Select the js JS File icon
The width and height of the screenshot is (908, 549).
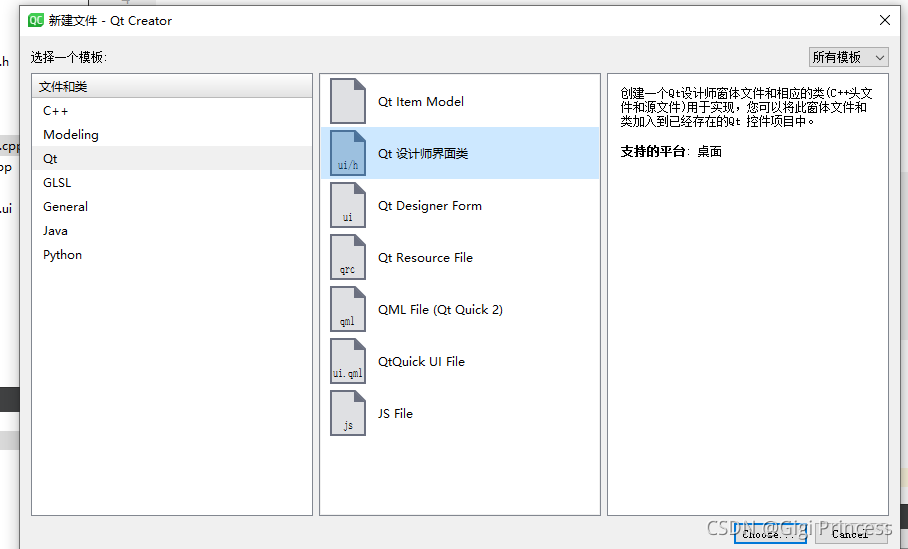coord(348,413)
